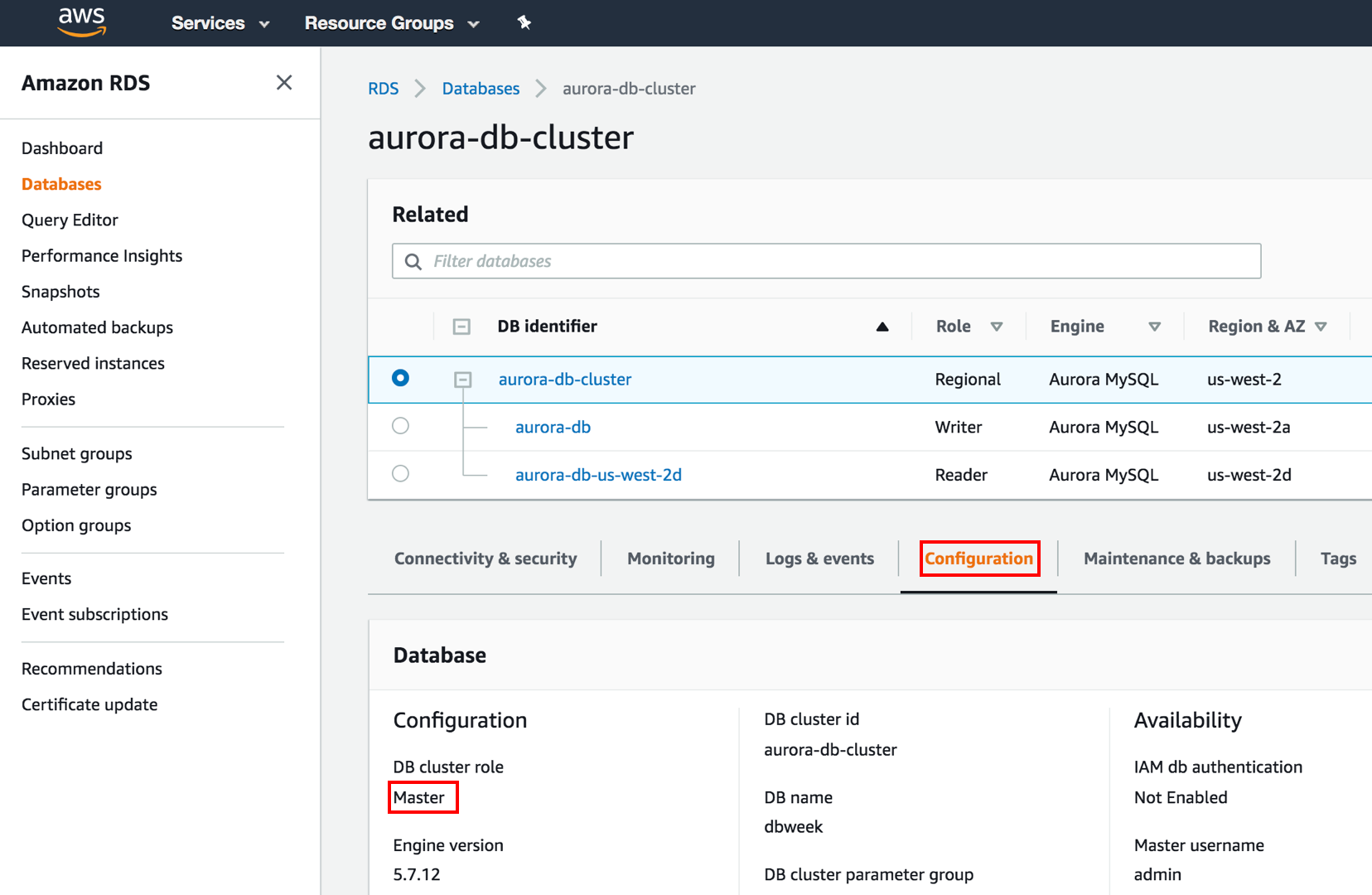
Task: Select the aurora-db-us-west-2d radio button
Action: pyautogui.click(x=400, y=473)
